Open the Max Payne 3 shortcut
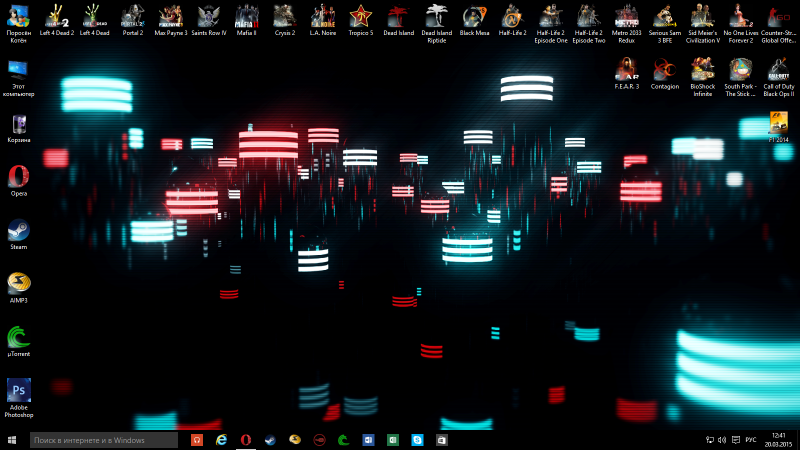The height and width of the screenshot is (450, 800). 170,20
